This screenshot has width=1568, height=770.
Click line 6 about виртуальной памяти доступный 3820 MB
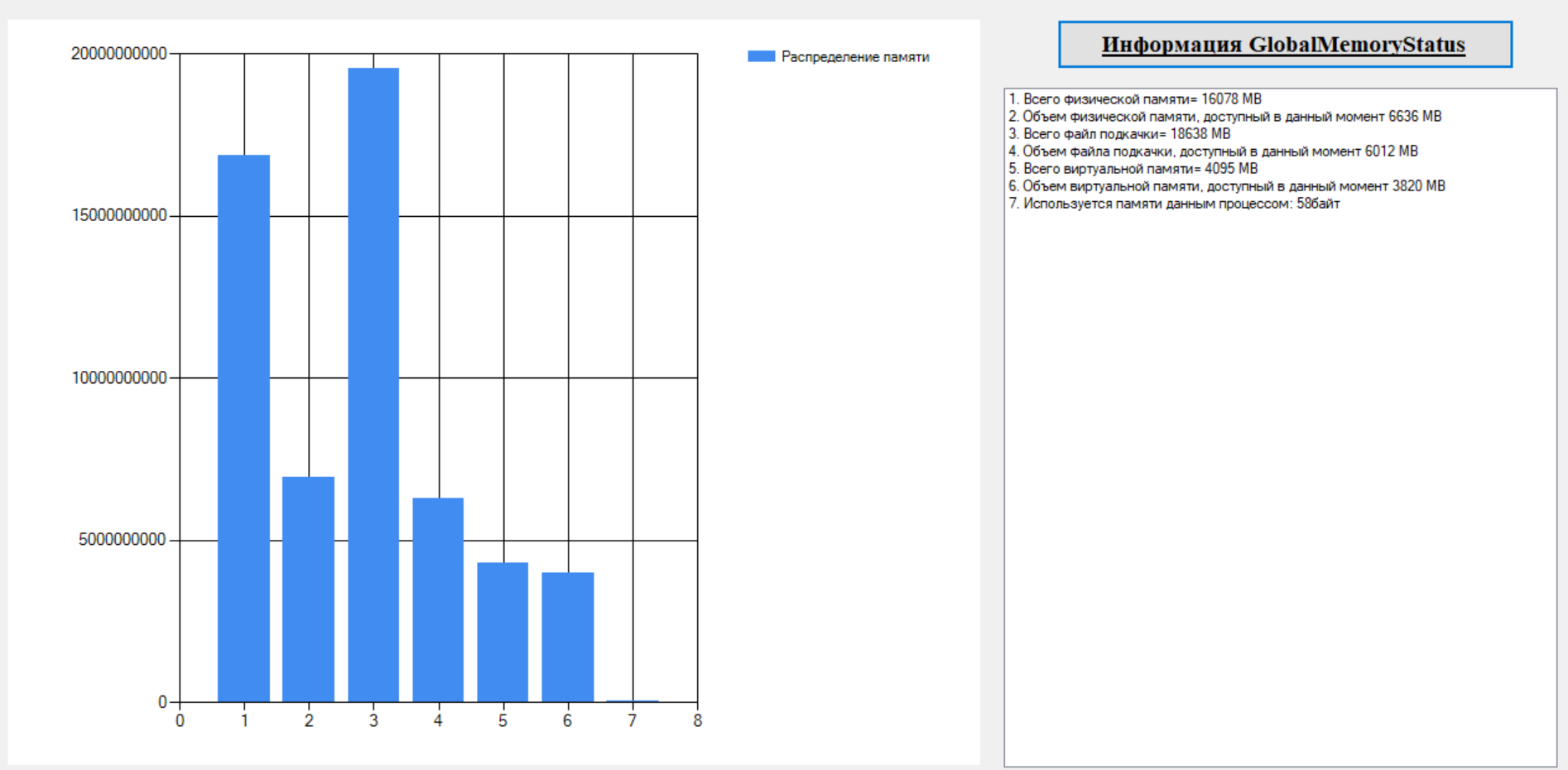(1227, 186)
